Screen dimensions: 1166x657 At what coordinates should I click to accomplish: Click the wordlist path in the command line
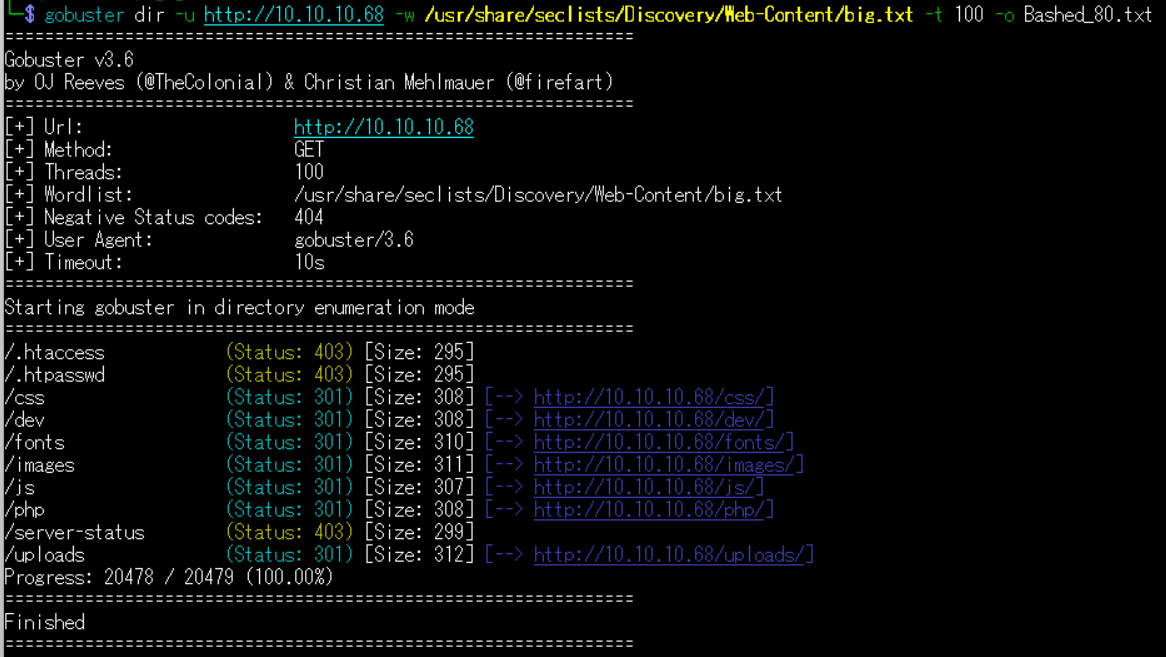point(668,15)
